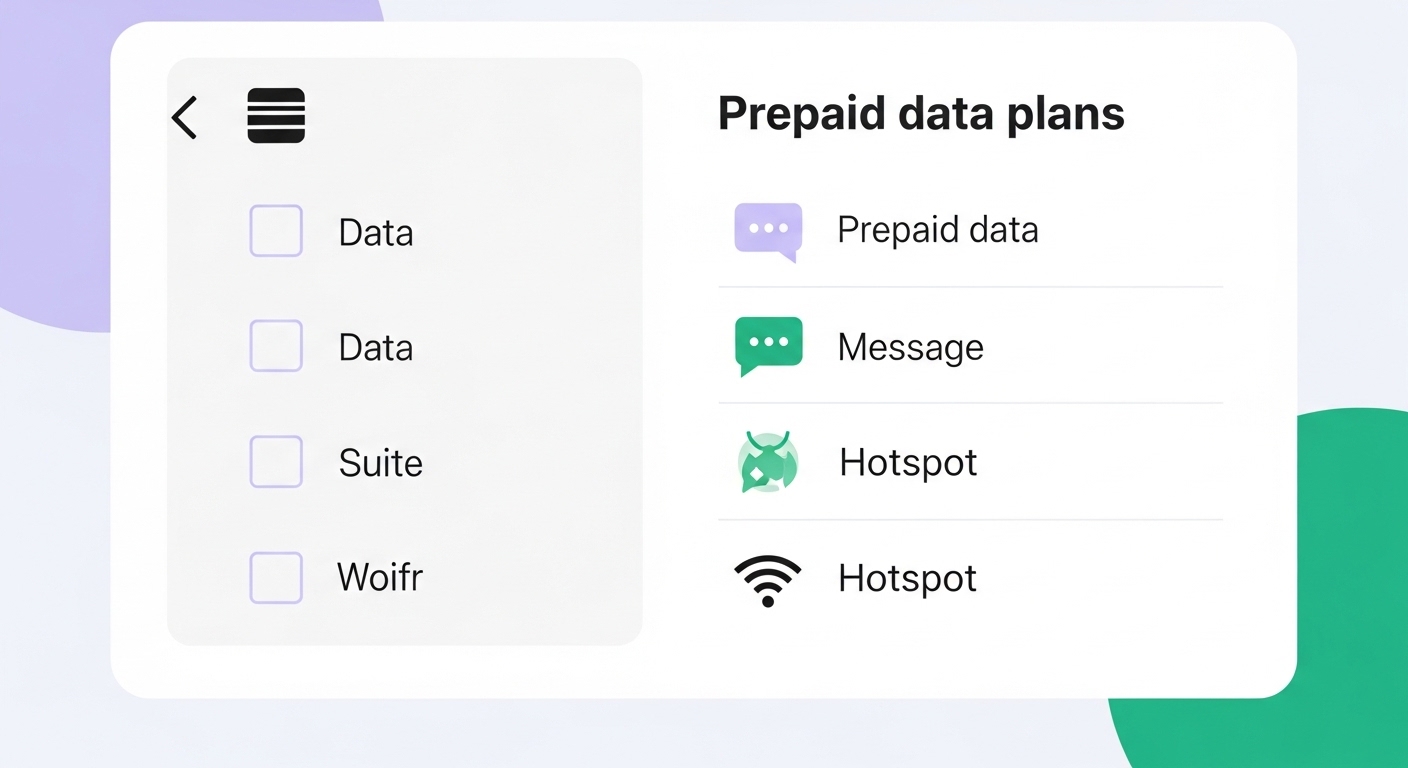Toggle the Woifr checkbox
1408x768 pixels.
(276, 578)
